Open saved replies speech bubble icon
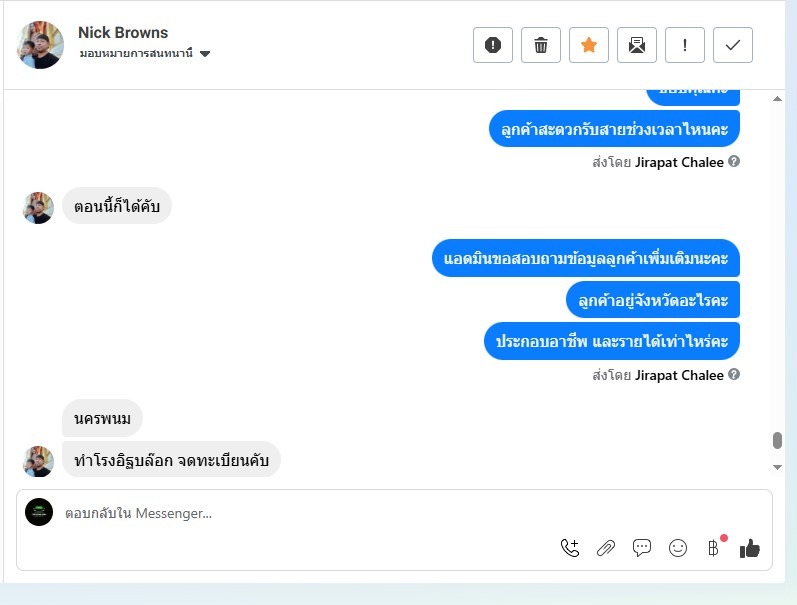Screen dimensions: 797x605 click(641, 548)
